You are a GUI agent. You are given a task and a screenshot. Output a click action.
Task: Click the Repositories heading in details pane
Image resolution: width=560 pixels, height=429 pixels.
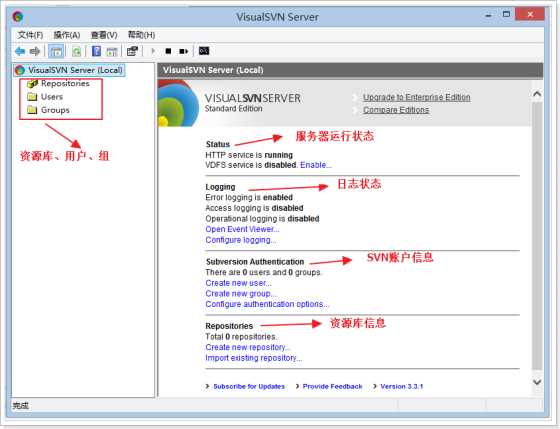pos(229,326)
